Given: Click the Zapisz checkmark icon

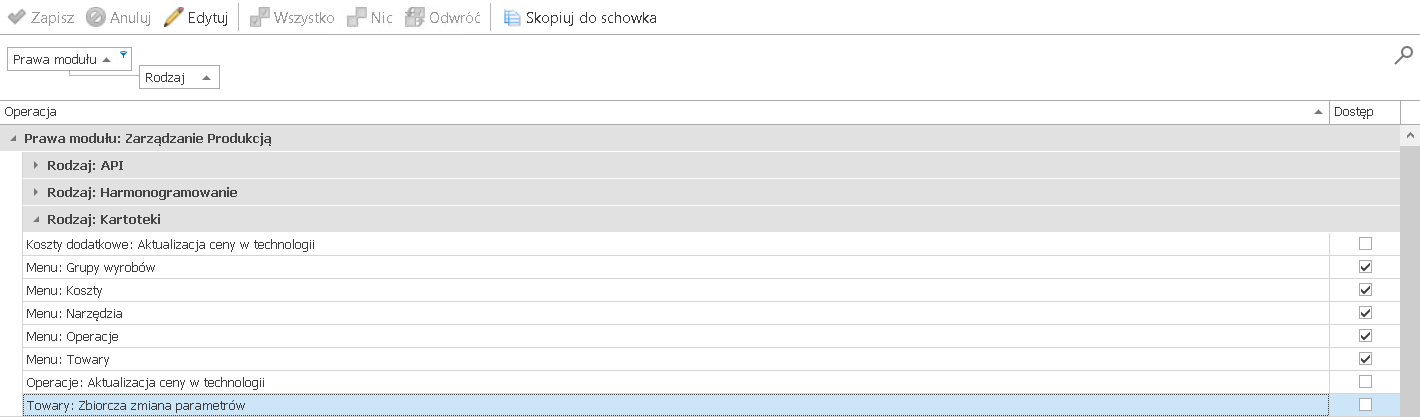Looking at the screenshot, I should (x=16, y=18).
